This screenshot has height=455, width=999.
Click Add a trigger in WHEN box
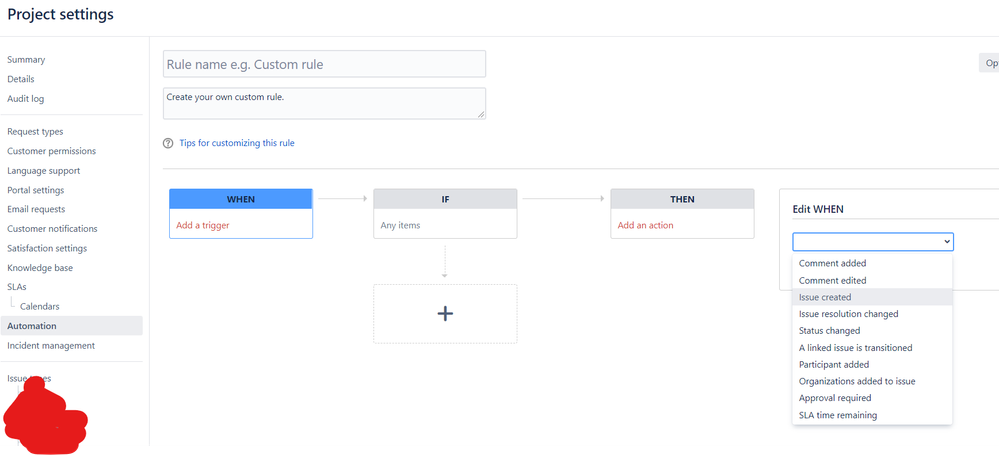tap(203, 225)
